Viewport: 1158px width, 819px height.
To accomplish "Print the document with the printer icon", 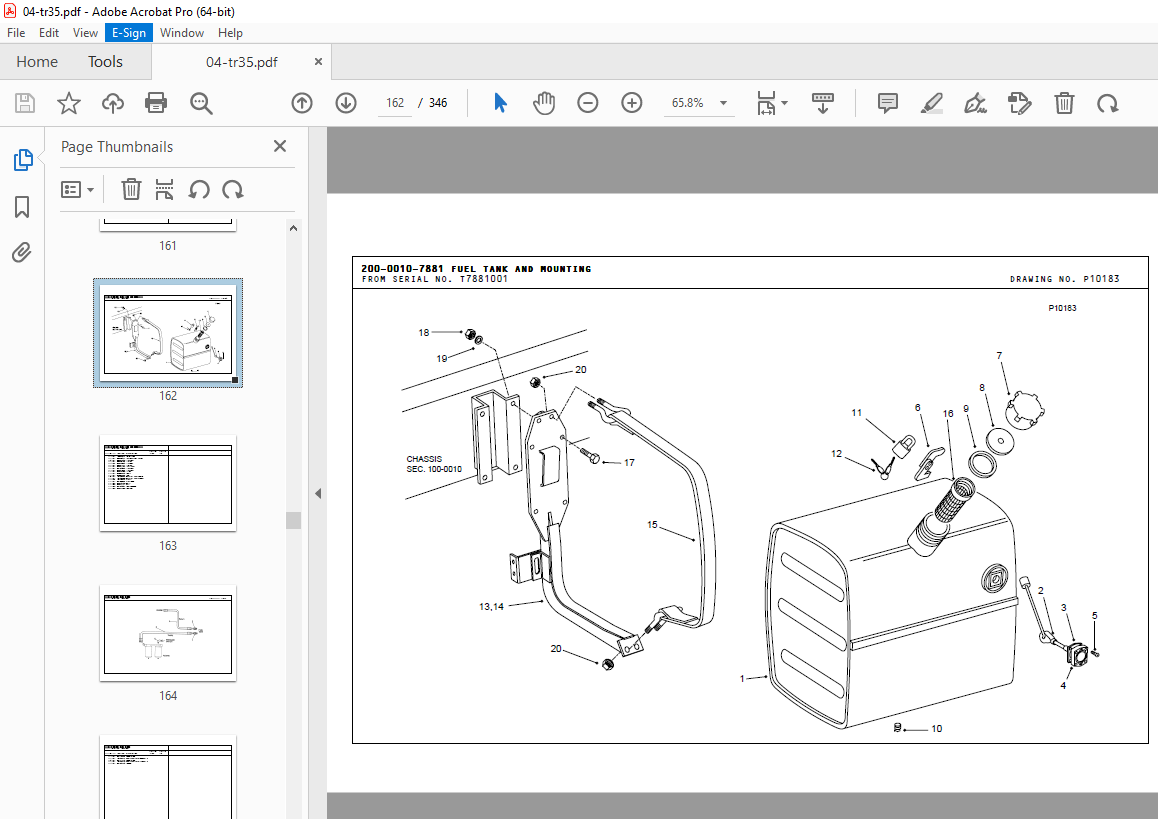I will coord(156,103).
